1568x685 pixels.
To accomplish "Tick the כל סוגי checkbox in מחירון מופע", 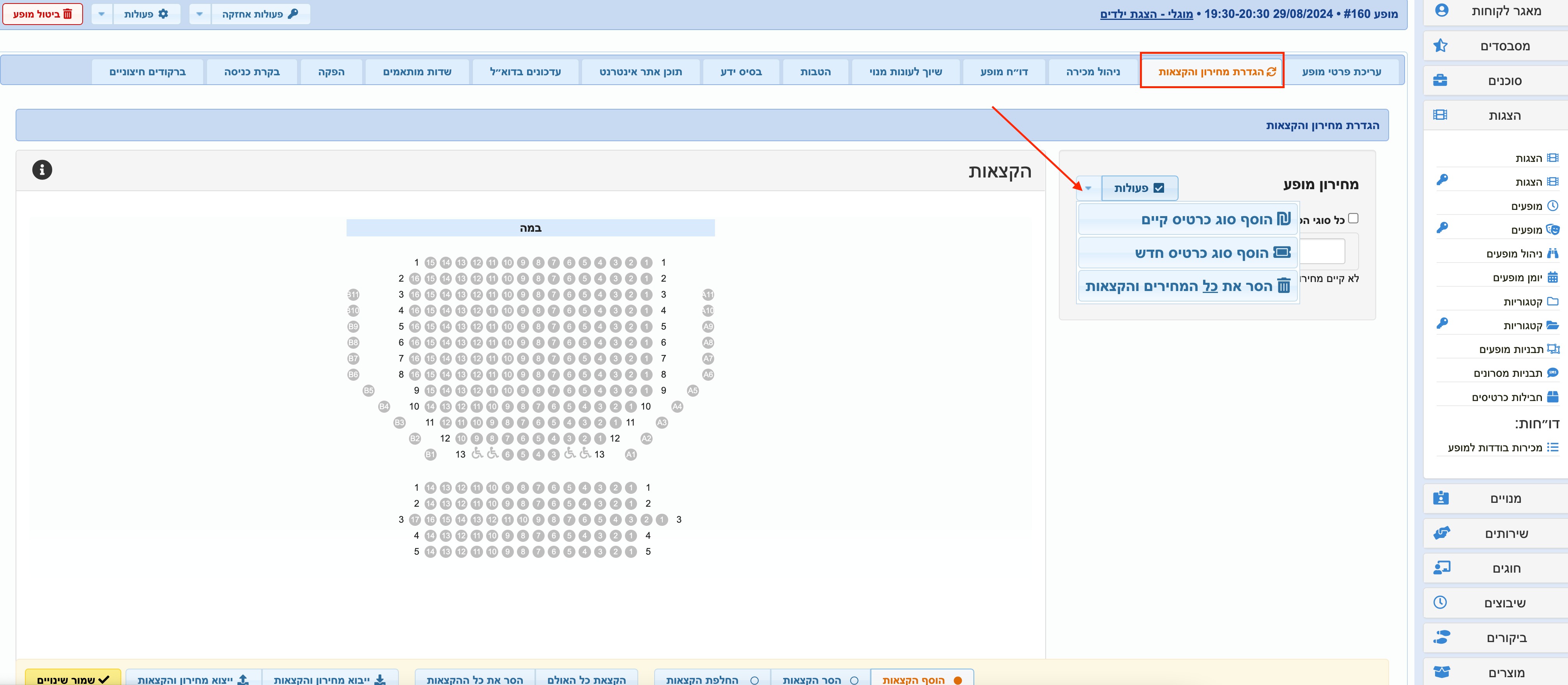I will pos(1353,218).
